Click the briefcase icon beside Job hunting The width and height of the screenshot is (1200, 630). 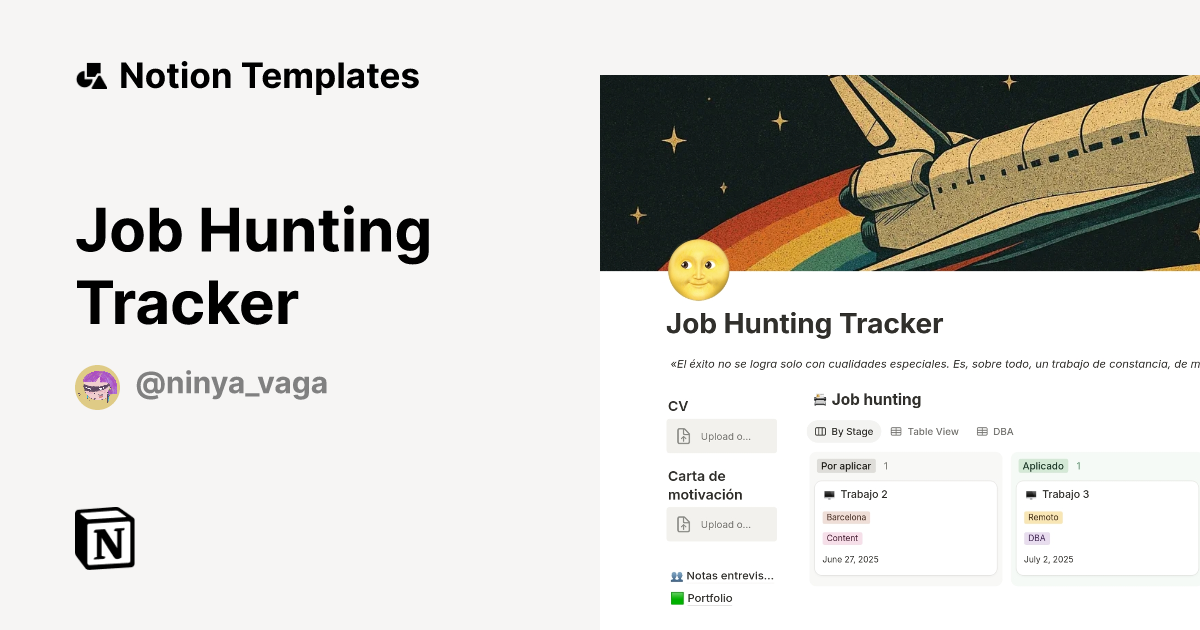pos(820,399)
